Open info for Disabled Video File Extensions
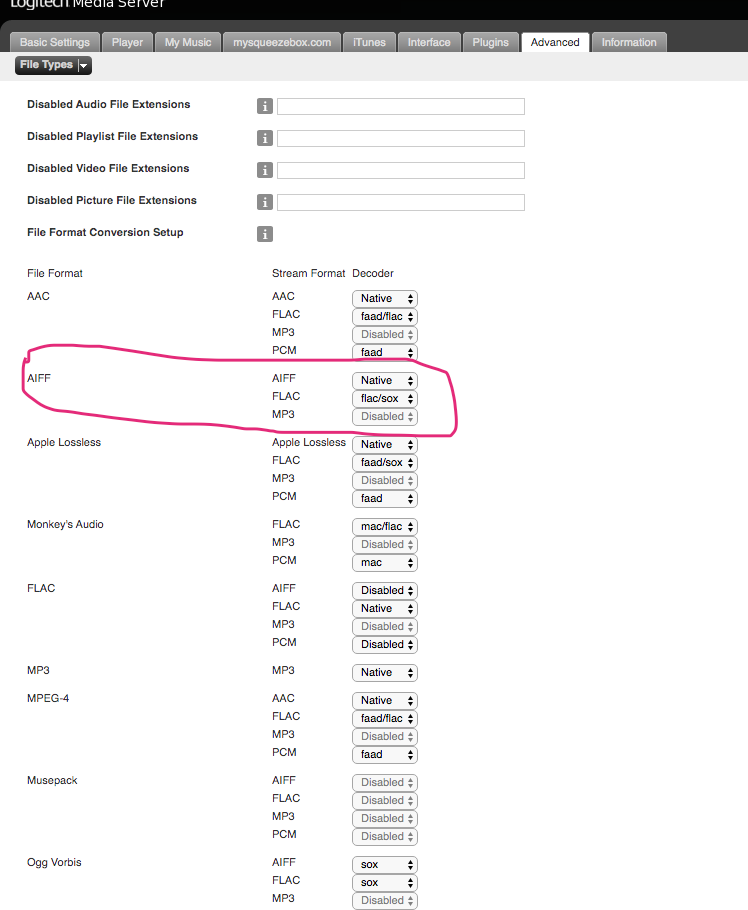The image size is (748, 910). 265,170
